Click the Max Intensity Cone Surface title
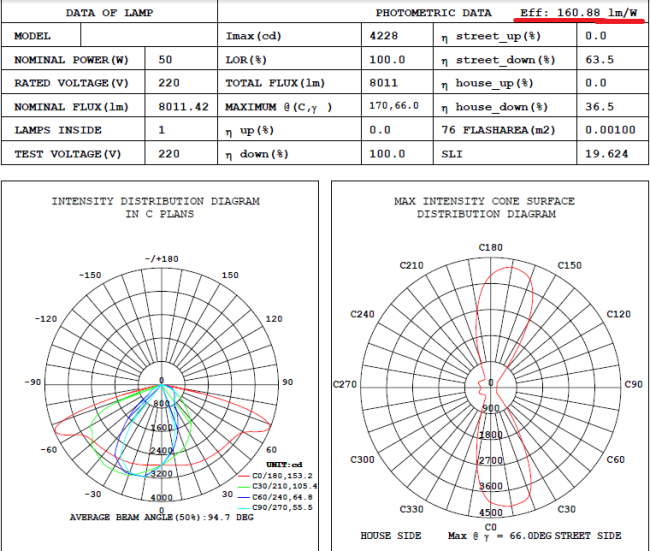 (484, 207)
